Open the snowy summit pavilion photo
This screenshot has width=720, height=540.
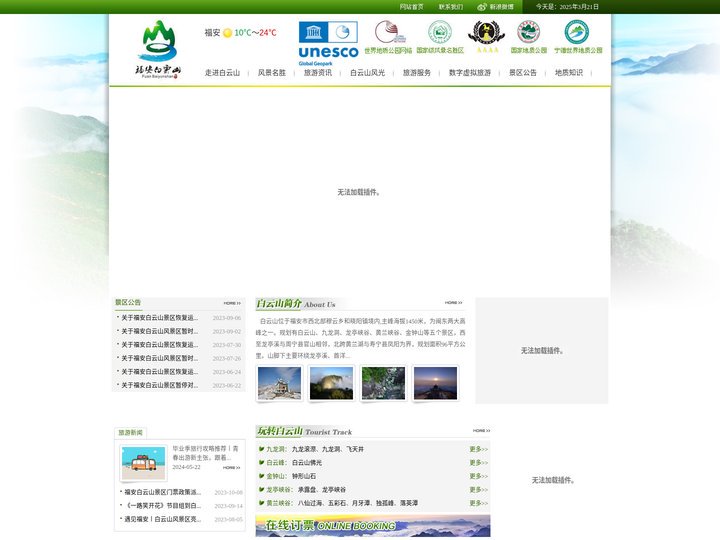coord(279,383)
